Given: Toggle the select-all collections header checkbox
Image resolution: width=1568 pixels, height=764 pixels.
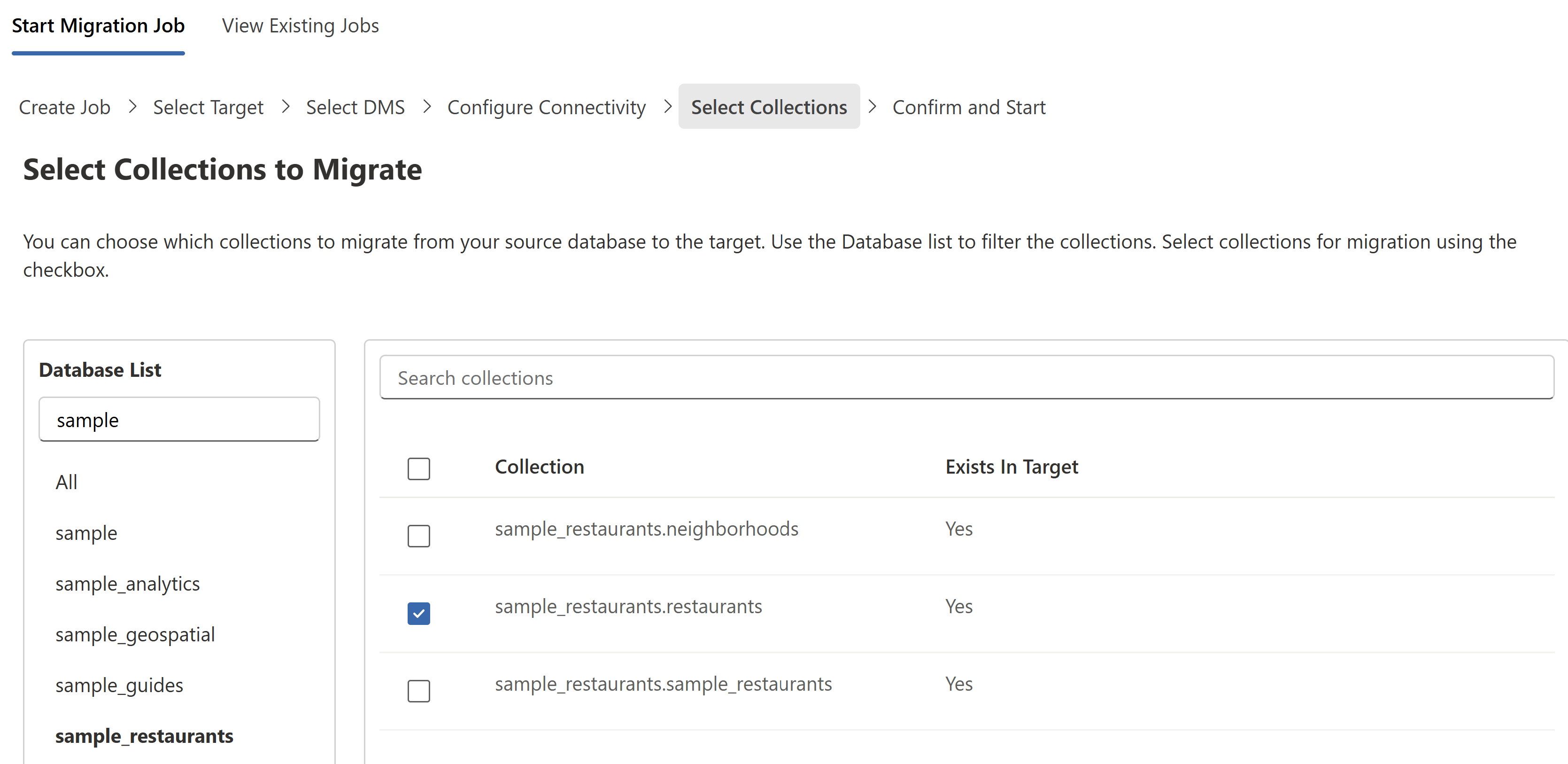Looking at the screenshot, I should click(x=419, y=468).
